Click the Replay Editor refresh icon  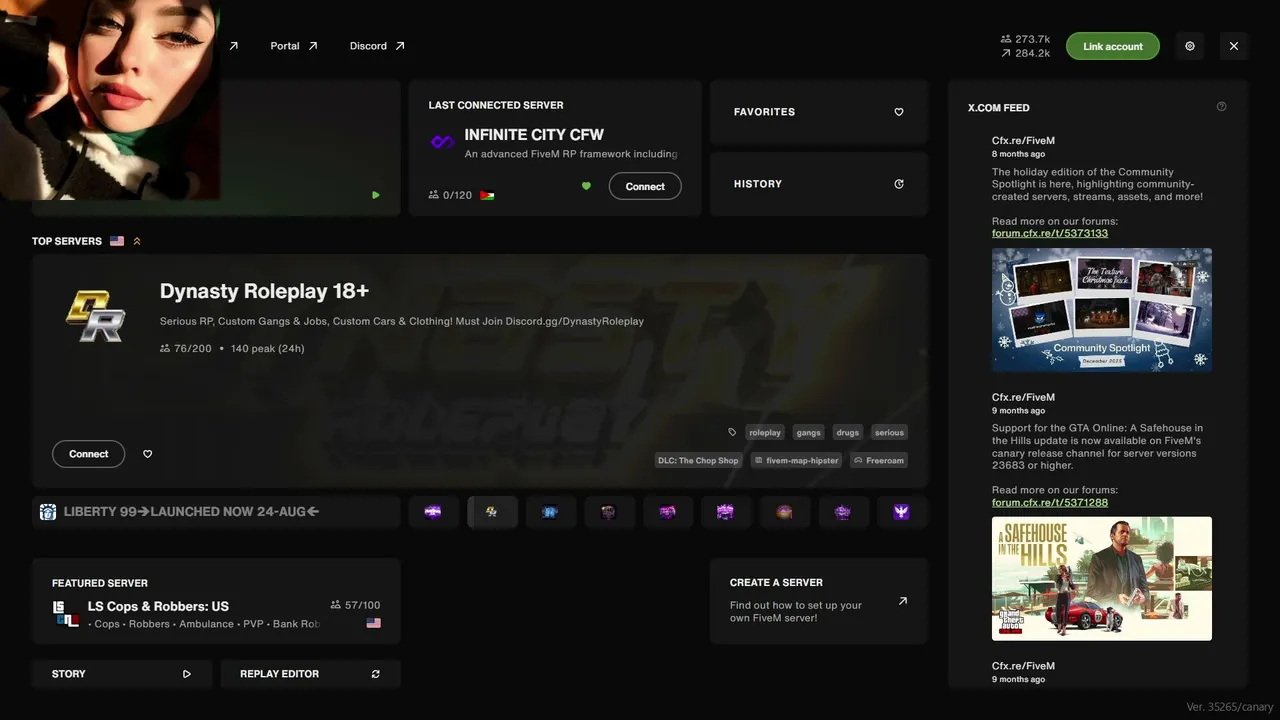[x=376, y=674]
